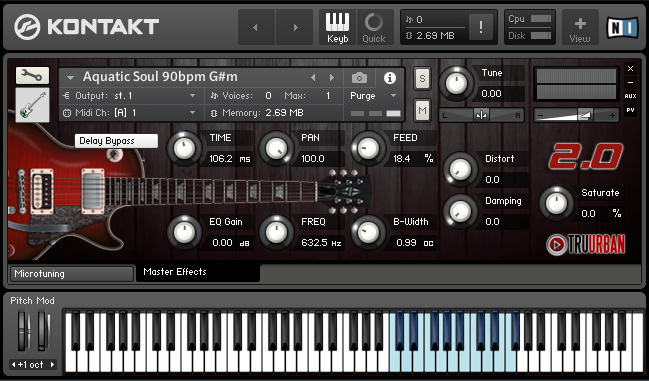Toggle the PV button
649x381 pixels.
point(630,110)
